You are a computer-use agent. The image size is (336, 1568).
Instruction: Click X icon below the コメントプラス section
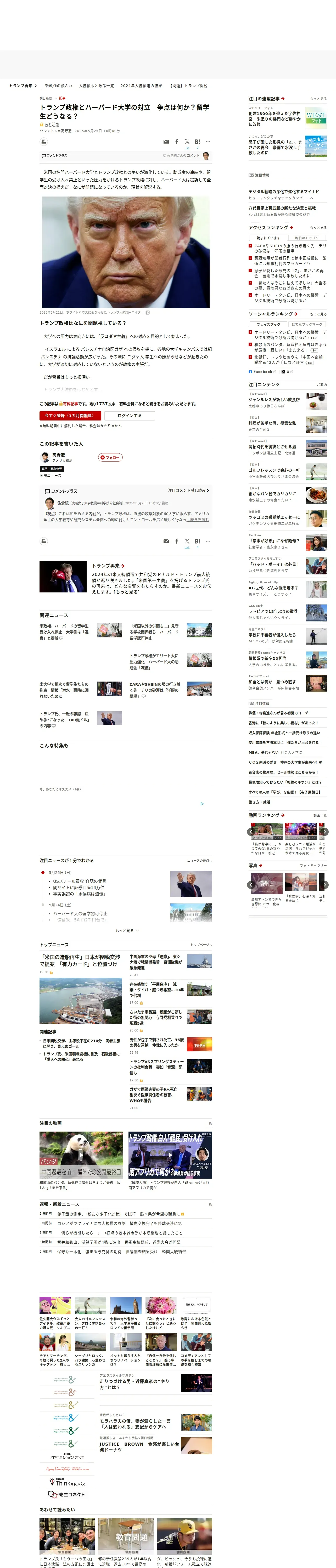click(x=187, y=541)
